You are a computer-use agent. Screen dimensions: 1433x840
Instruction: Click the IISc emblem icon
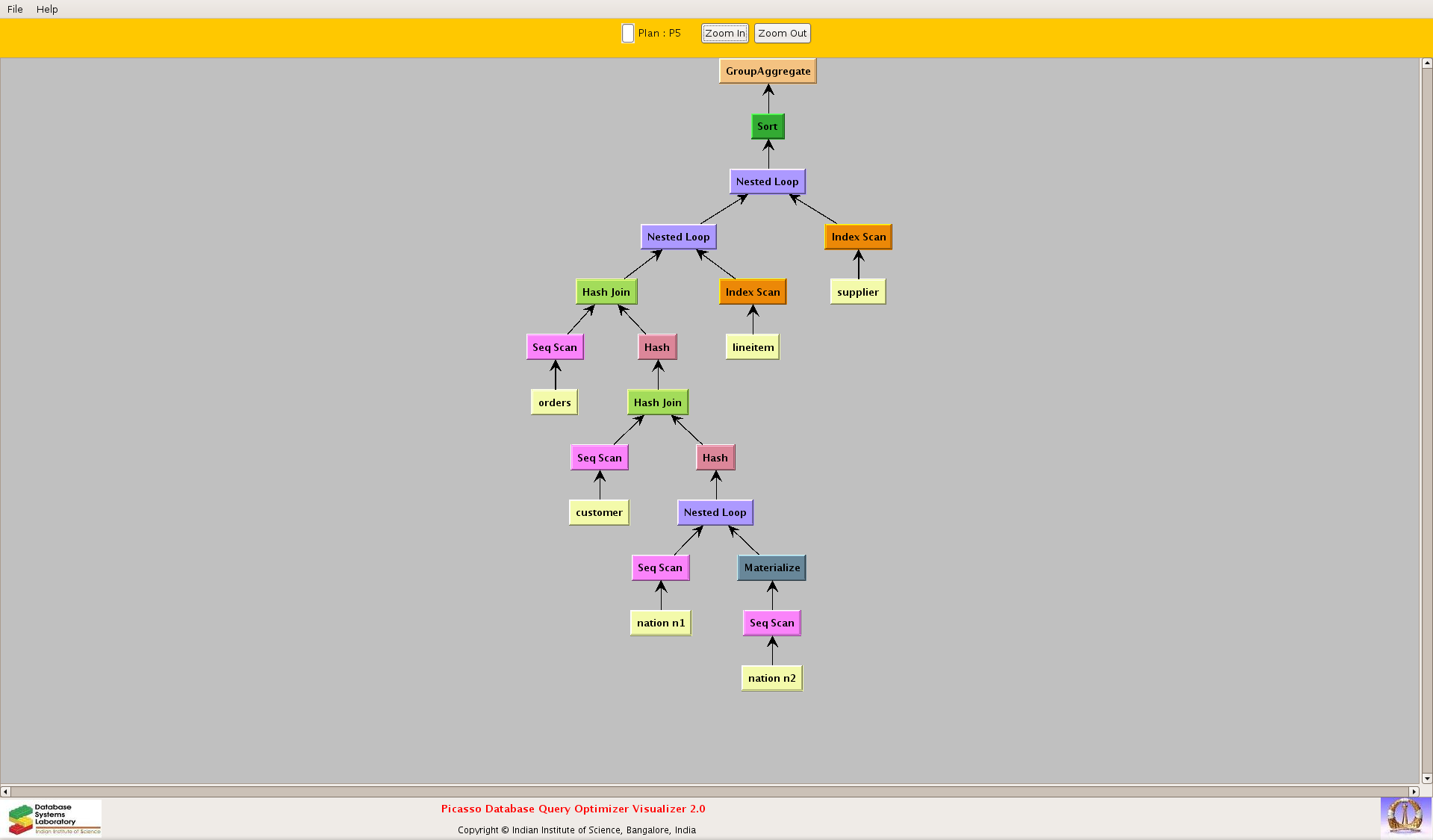[1405, 816]
